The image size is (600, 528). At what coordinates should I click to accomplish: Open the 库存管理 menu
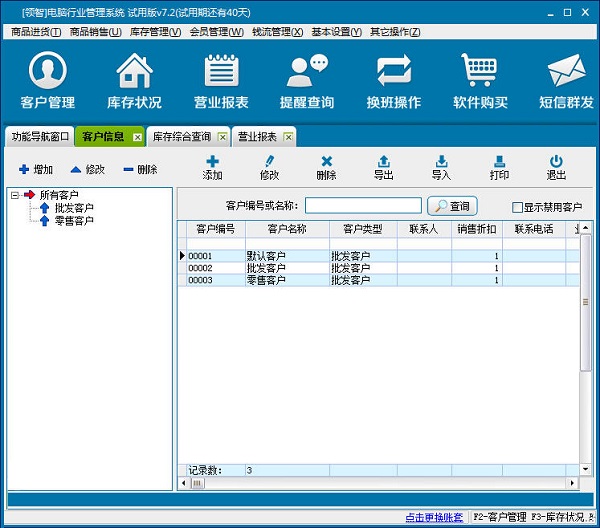coord(155,32)
